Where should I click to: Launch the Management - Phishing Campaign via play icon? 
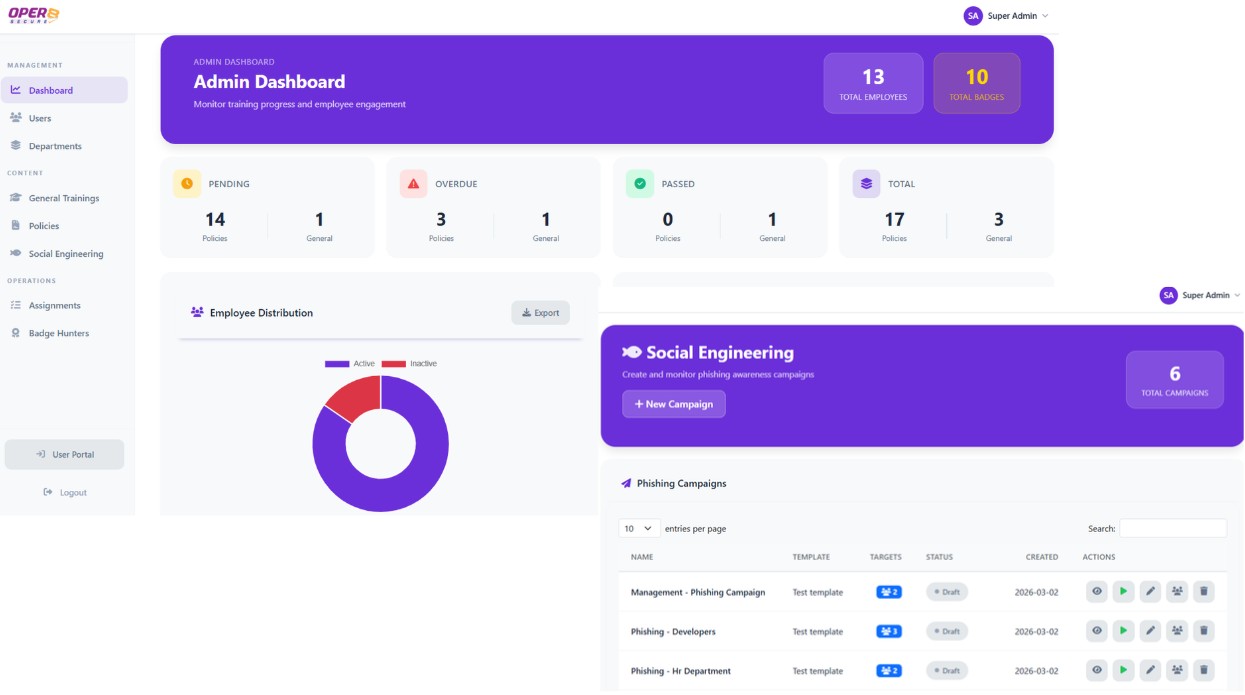pyautogui.click(x=1123, y=591)
